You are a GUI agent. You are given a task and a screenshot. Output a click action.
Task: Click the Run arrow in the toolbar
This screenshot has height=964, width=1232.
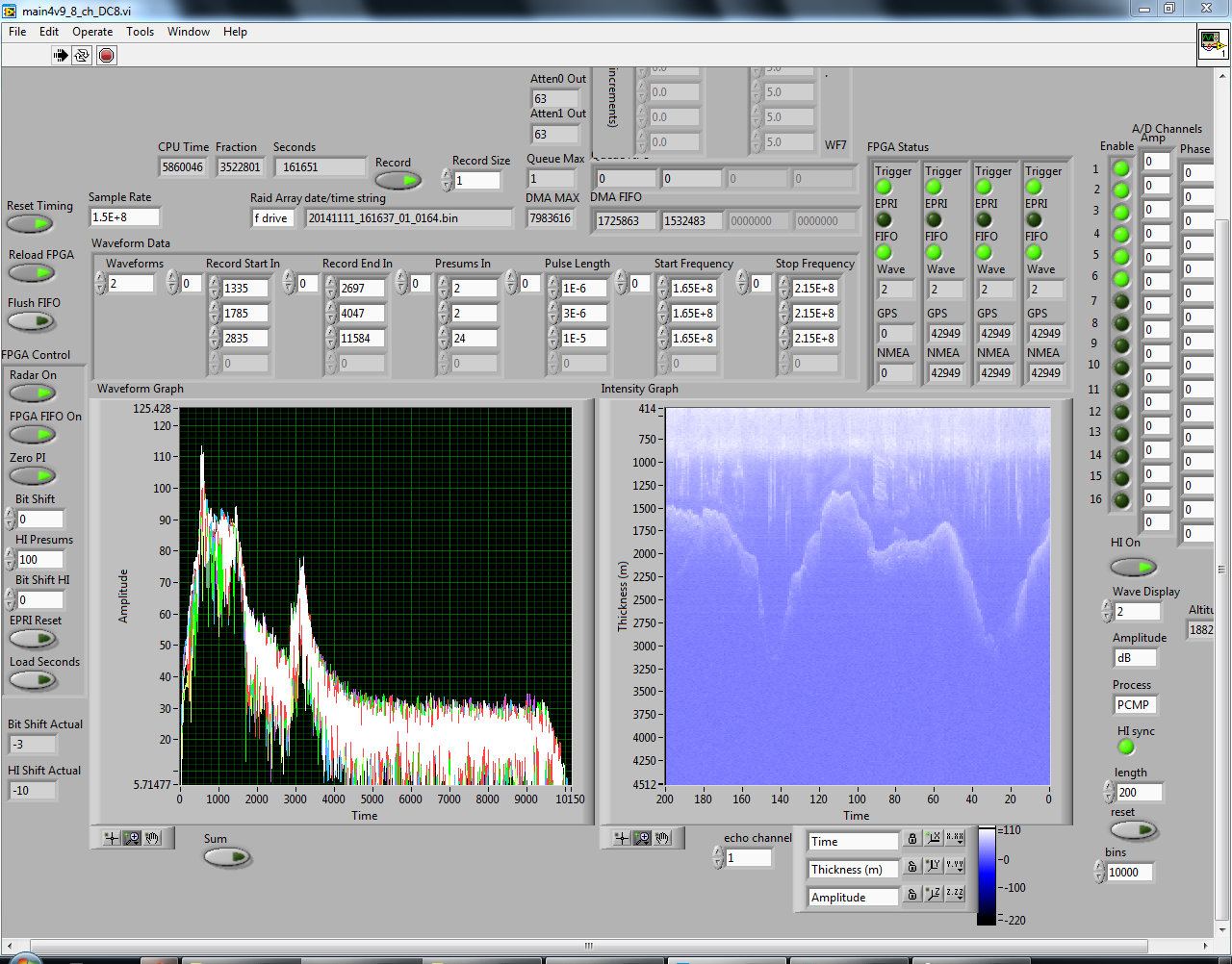[x=61, y=55]
